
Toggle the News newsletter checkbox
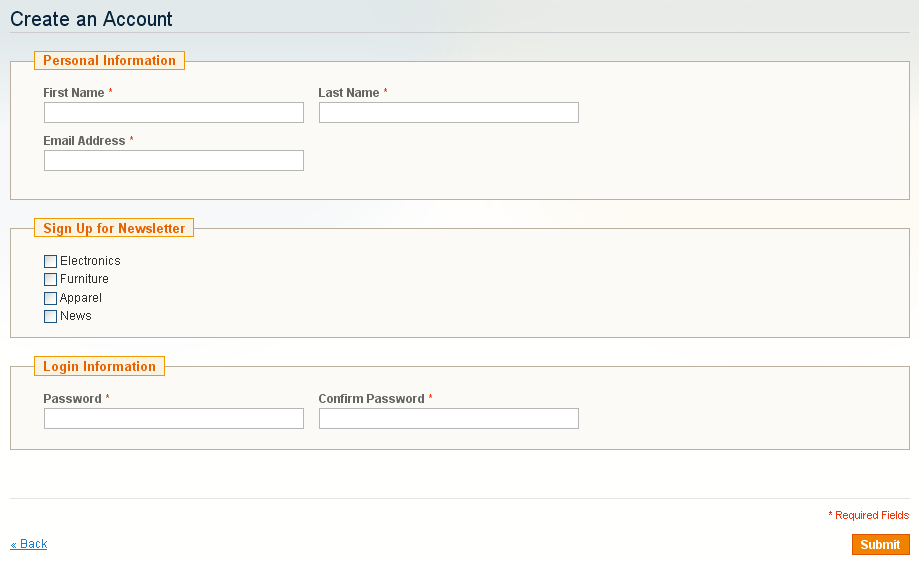(51, 317)
